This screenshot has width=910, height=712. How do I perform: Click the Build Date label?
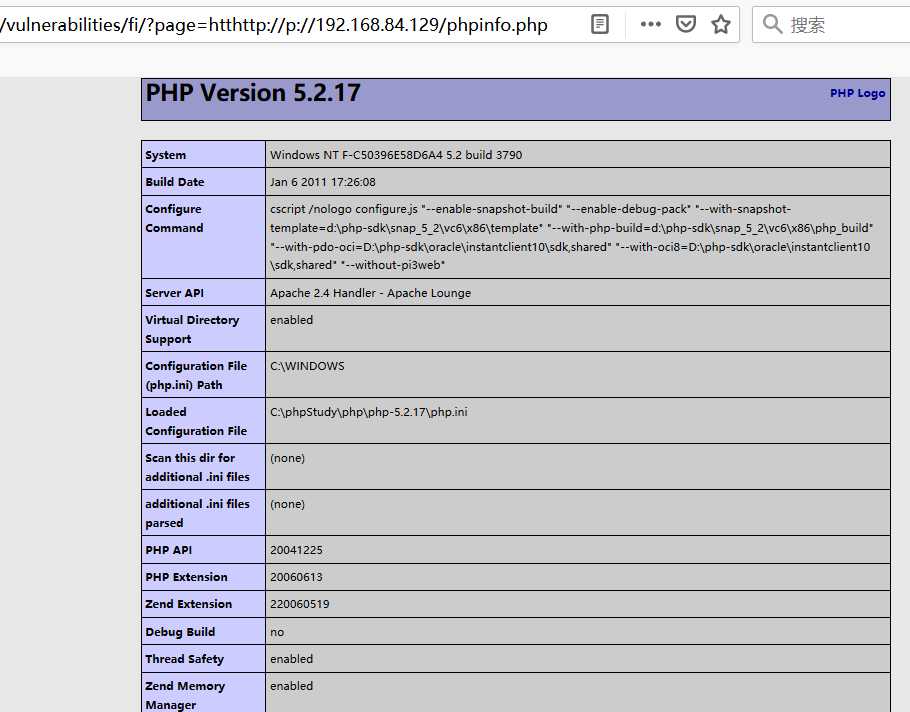click(x=175, y=182)
